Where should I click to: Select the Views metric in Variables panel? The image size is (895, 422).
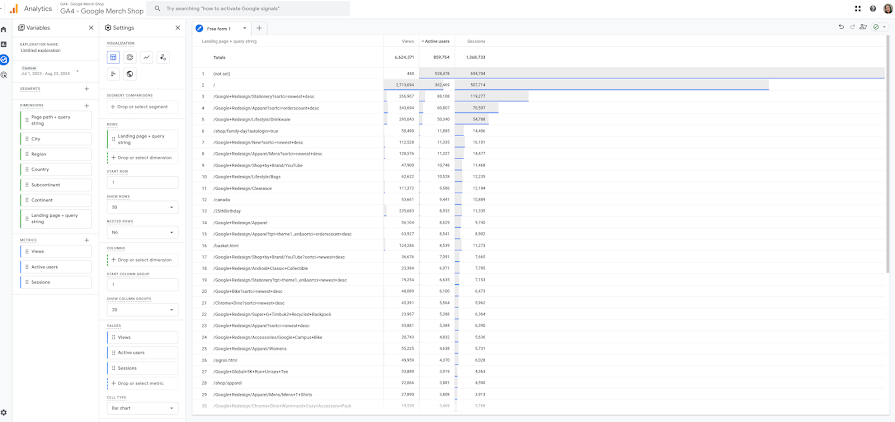[55, 251]
